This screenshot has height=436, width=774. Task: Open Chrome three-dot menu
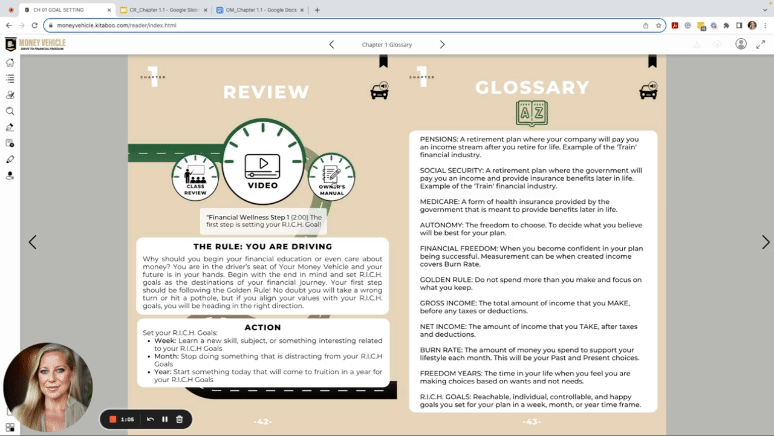pos(765,25)
